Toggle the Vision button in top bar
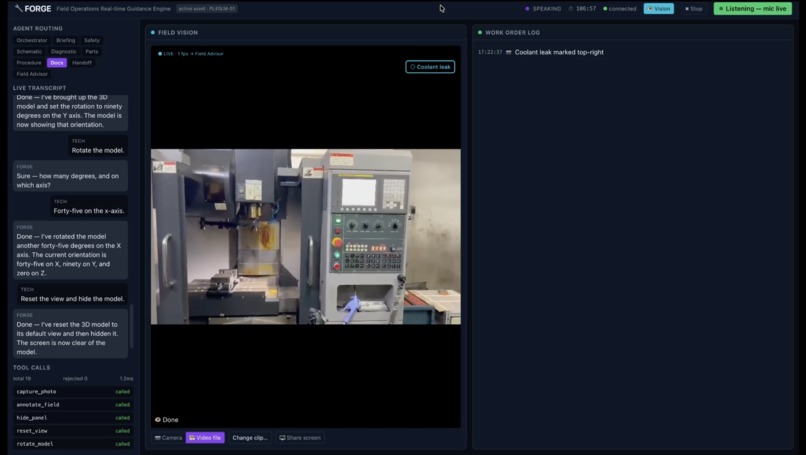This screenshot has width=806, height=455. [x=658, y=9]
